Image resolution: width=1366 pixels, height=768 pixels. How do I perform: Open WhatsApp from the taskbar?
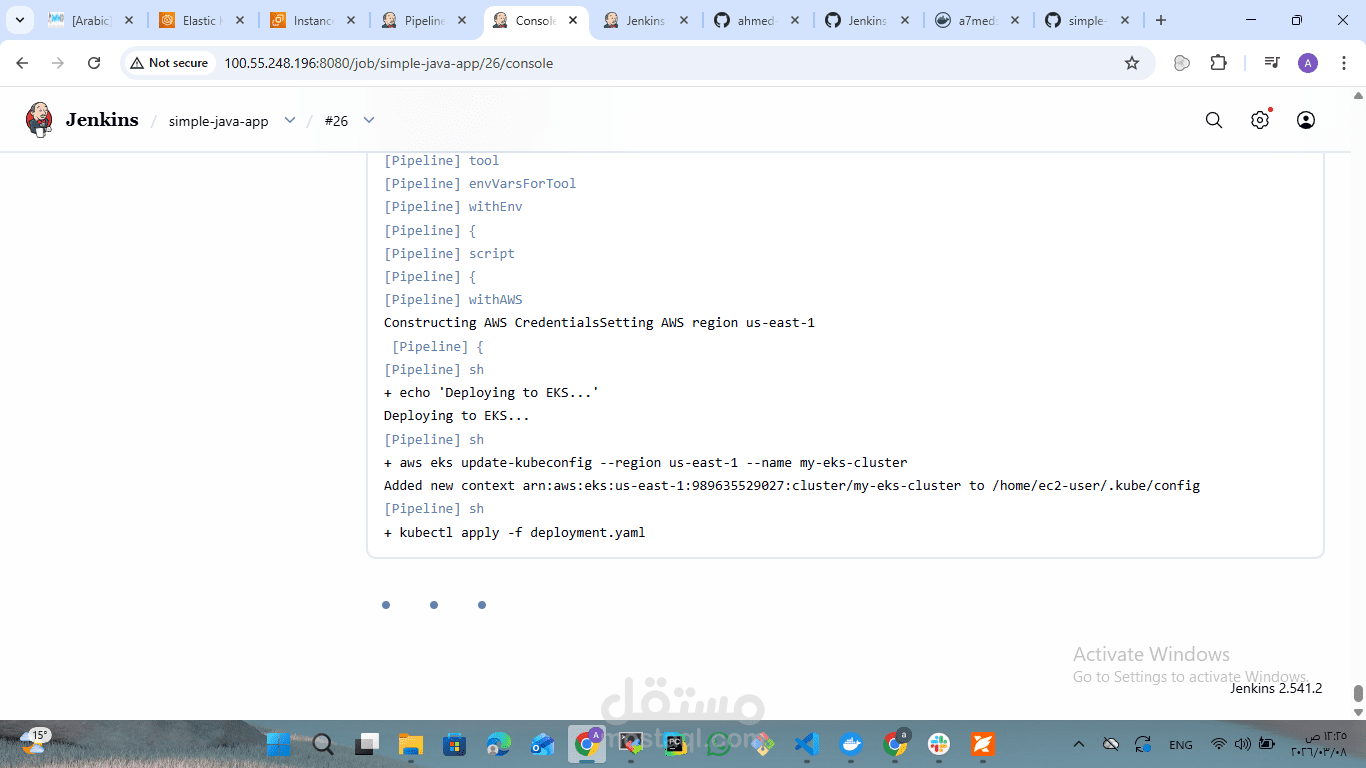coord(719,744)
